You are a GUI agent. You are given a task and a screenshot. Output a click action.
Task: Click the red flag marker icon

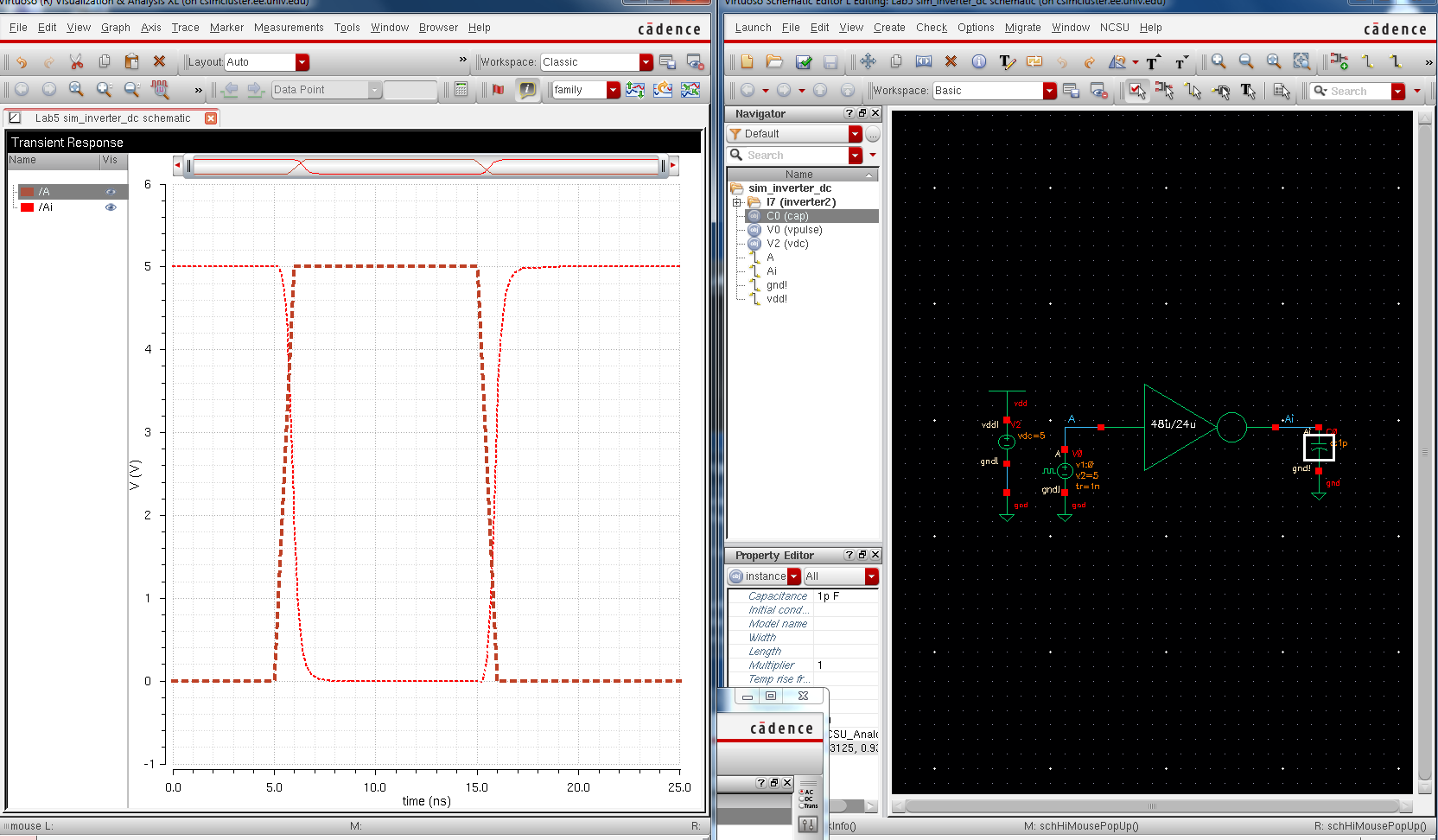click(498, 89)
